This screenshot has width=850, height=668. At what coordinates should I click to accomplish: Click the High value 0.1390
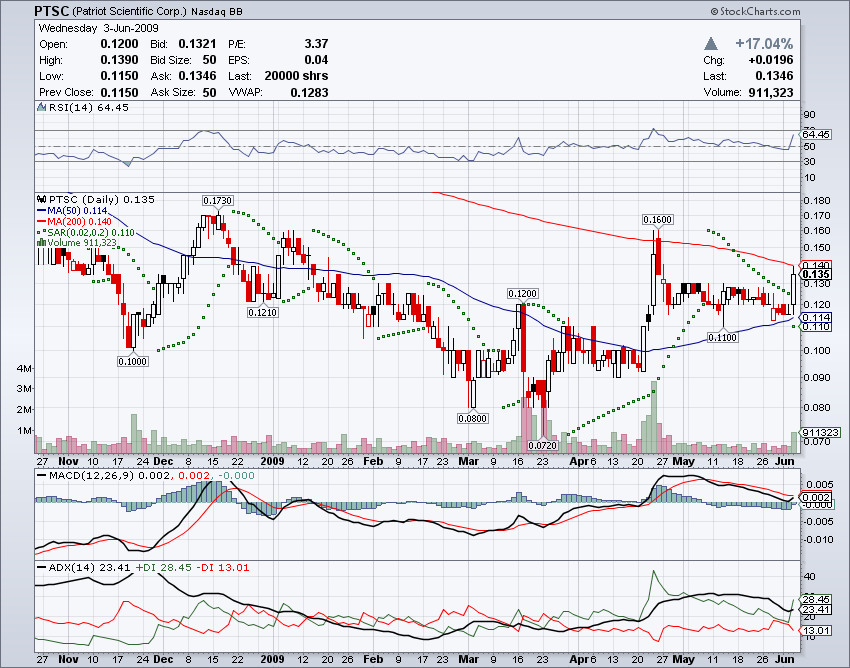point(119,60)
